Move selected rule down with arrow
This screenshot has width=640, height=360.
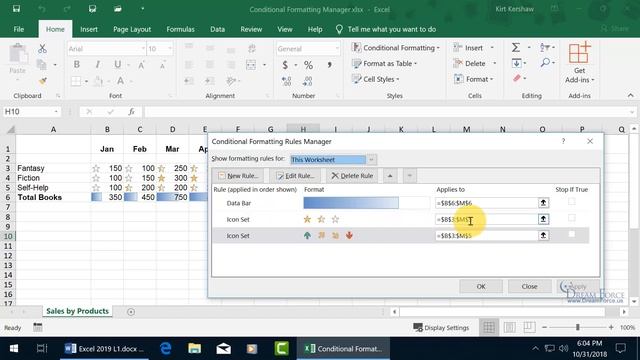click(x=409, y=176)
